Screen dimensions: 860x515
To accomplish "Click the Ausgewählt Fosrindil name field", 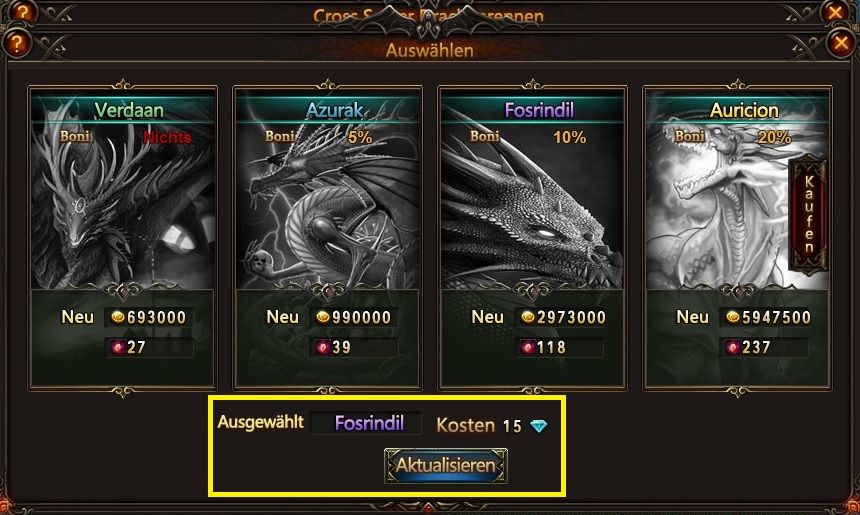I will [366, 423].
